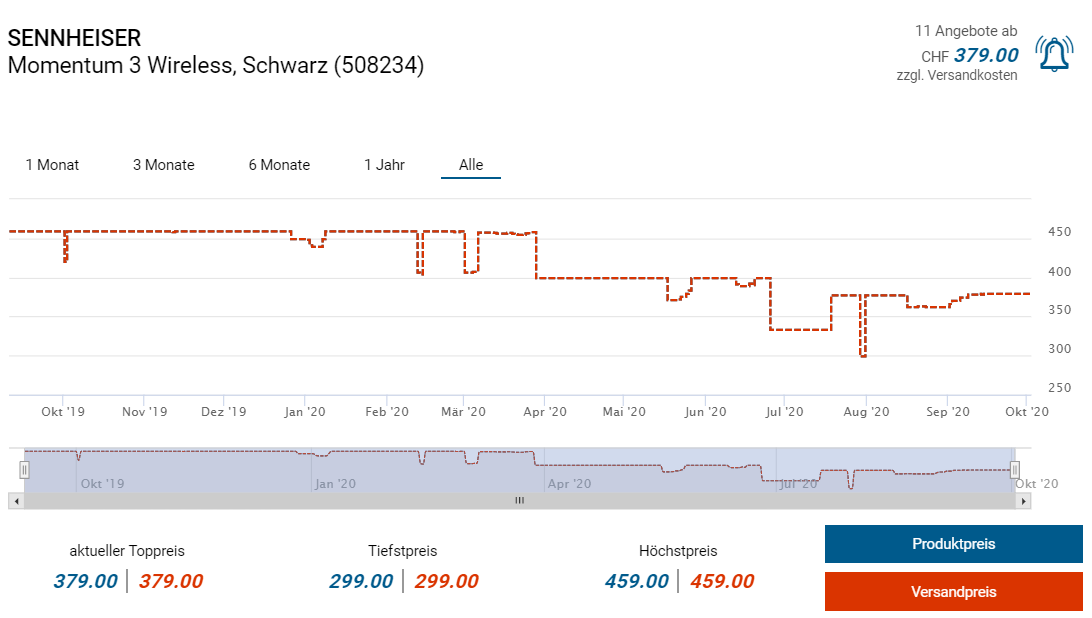Click the price alert bell icon
This screenshot has height=618, width=1092.
coord(1053,54)
